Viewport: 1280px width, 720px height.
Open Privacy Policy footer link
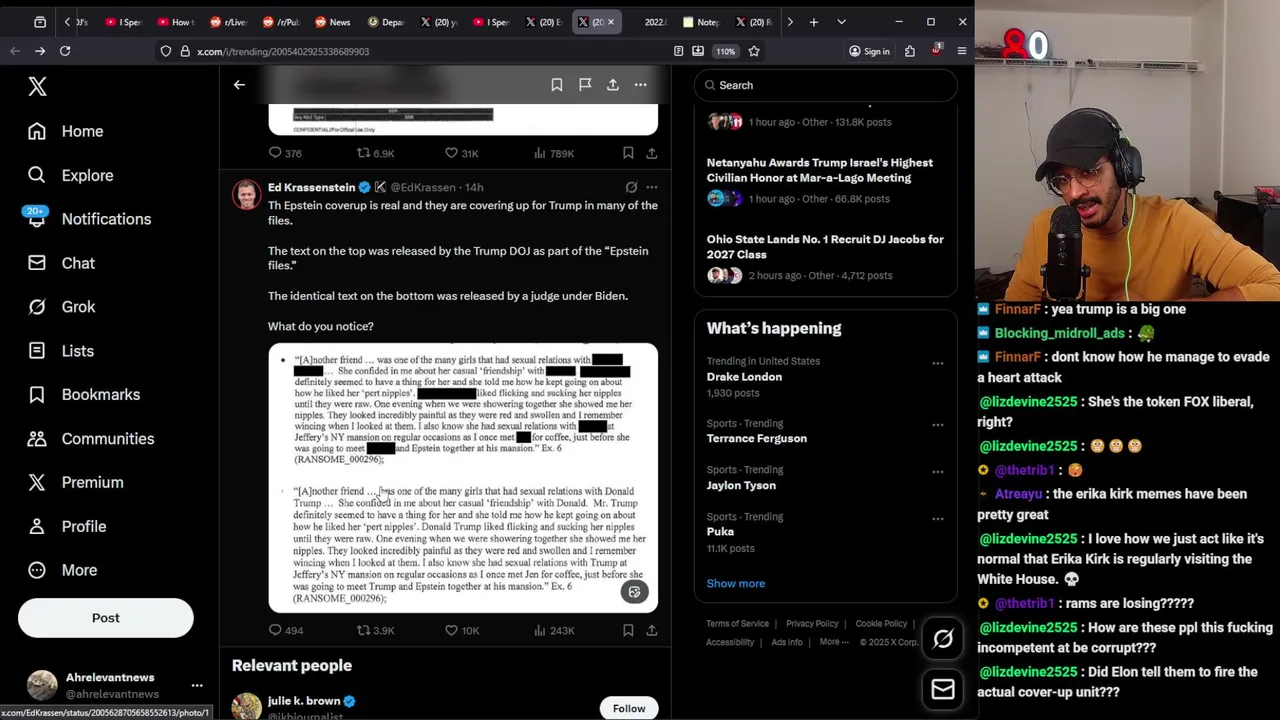[x=812, y=624]
